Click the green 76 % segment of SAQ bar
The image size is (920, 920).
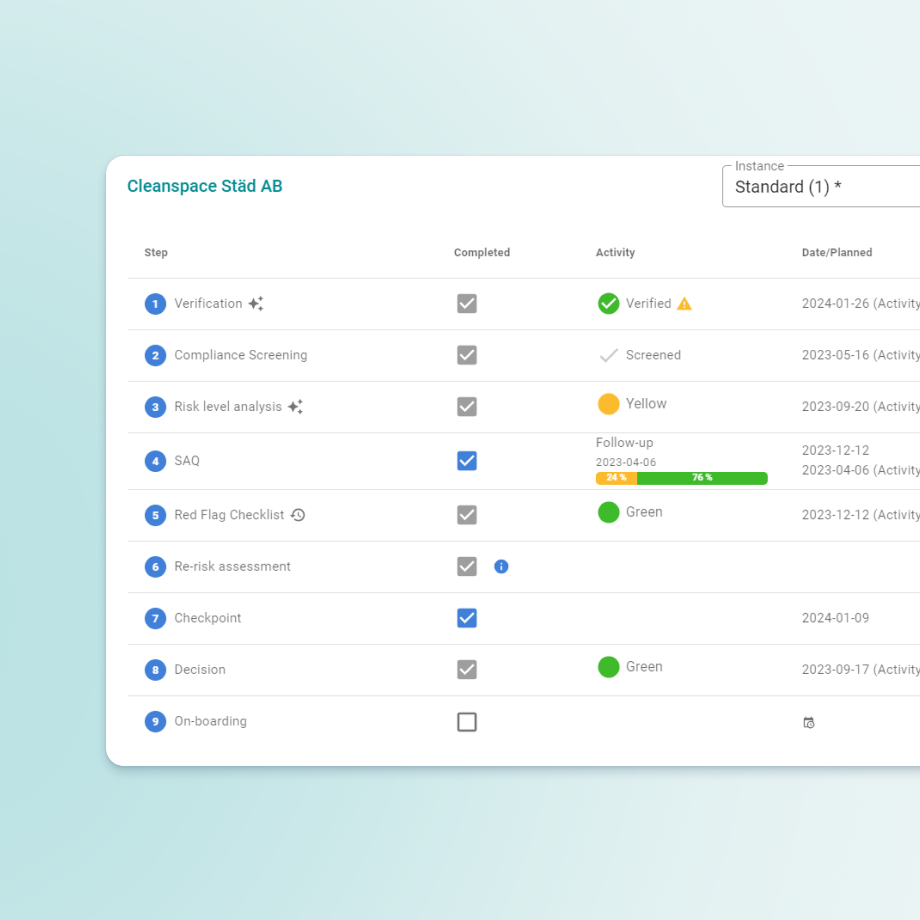coord(702,478)
